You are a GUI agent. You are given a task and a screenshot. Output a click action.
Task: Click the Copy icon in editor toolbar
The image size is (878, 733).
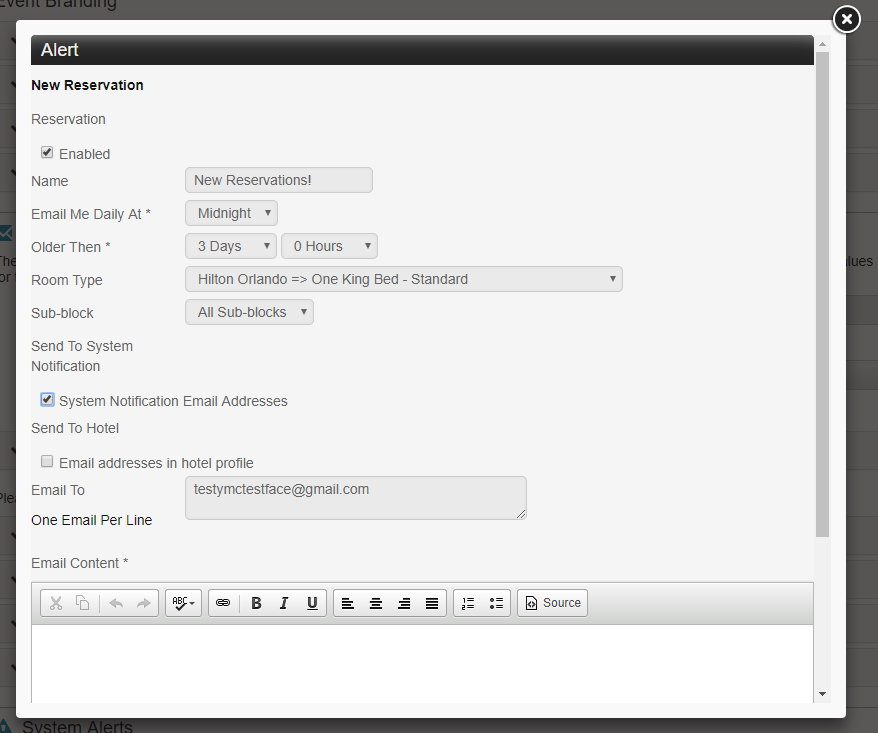83,603
